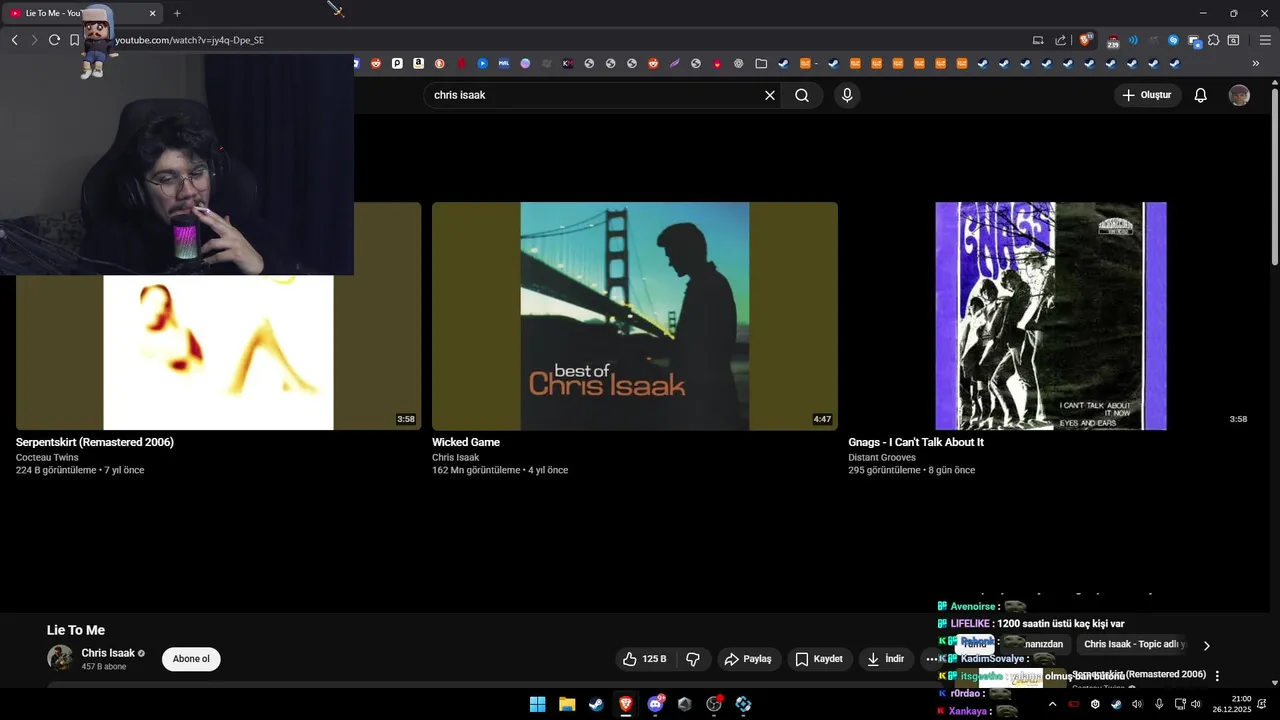
Task: Open Brave Shields lion icon in address bar
Action: [x=1085, y=40]
